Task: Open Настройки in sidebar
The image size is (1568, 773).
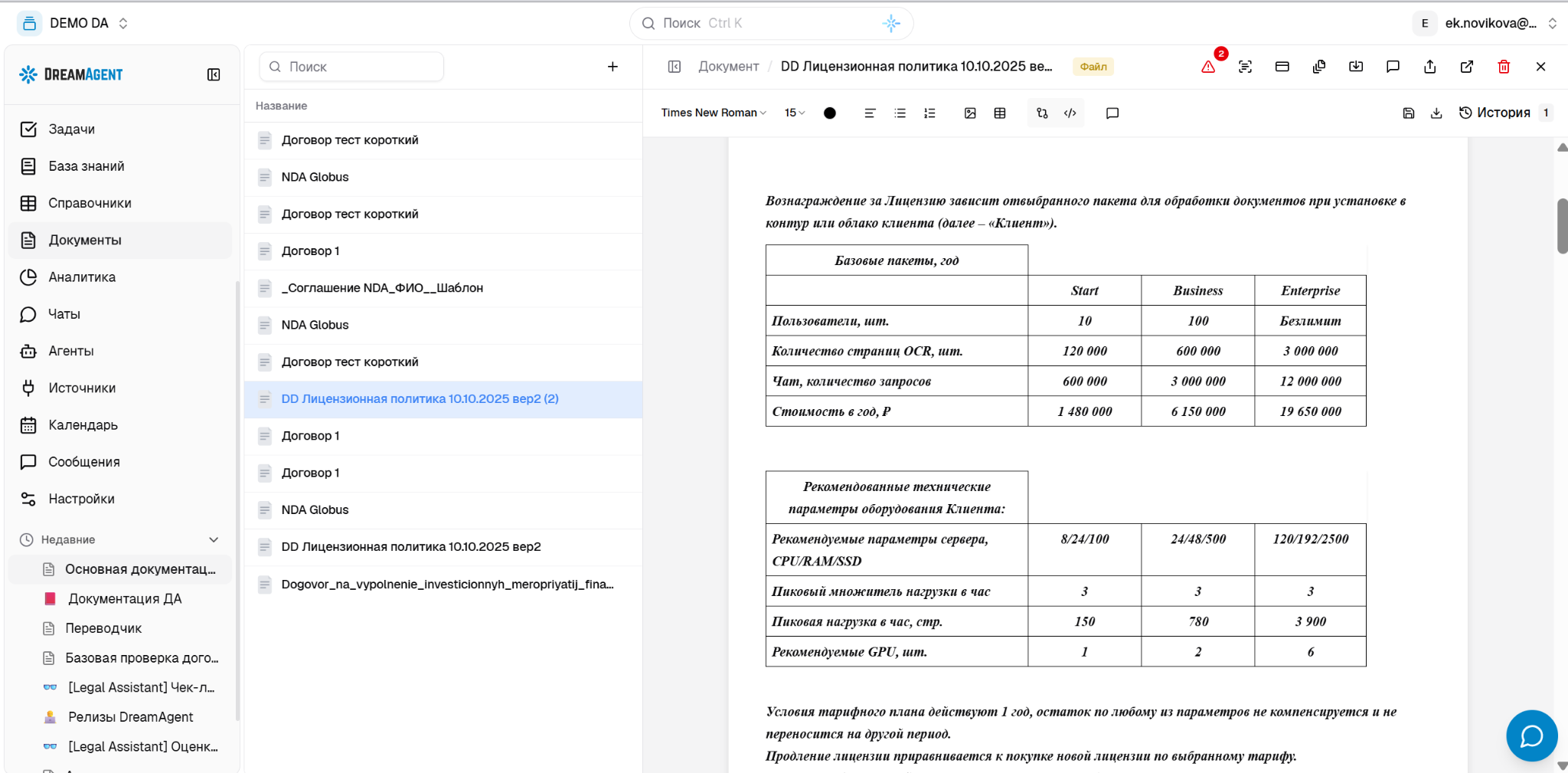Action: [x=120, y=499]
